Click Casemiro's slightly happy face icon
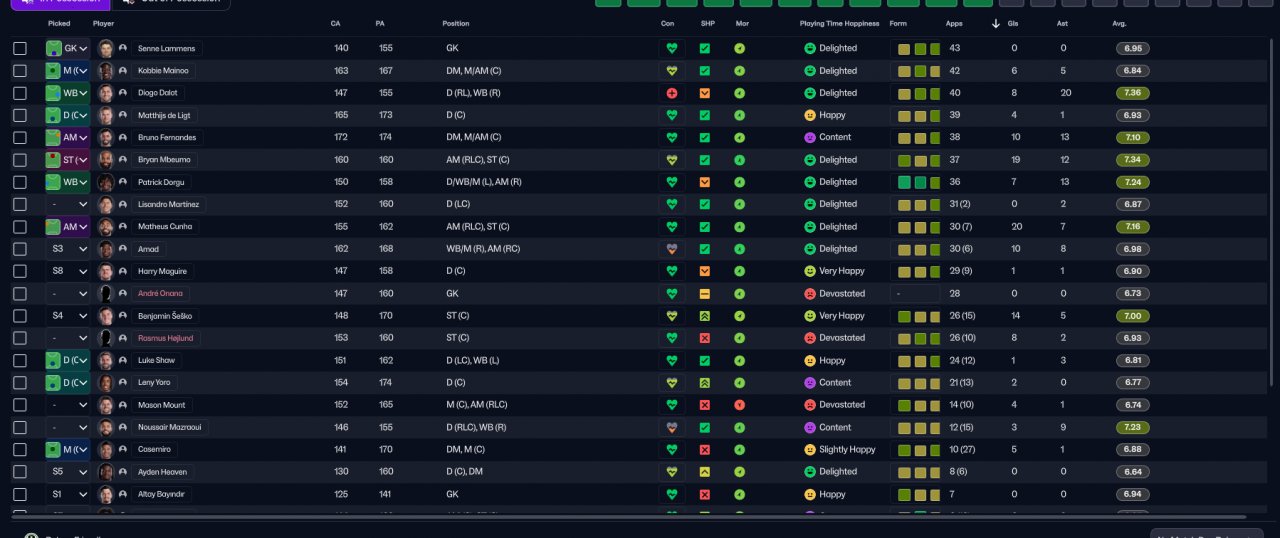 click(x=810, y=450)
